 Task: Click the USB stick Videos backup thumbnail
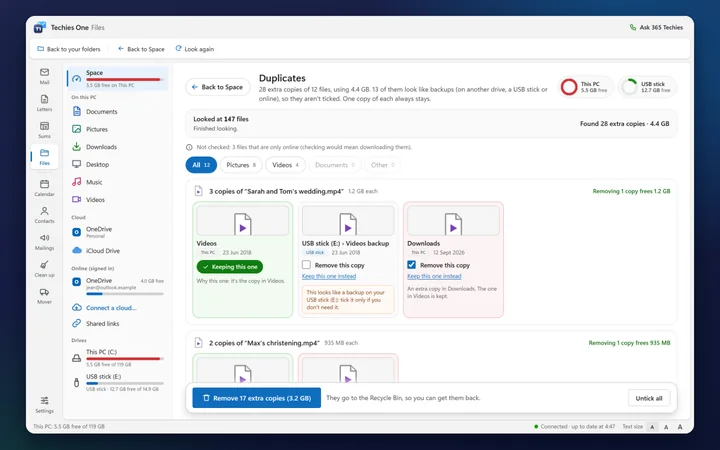point(348,221)
